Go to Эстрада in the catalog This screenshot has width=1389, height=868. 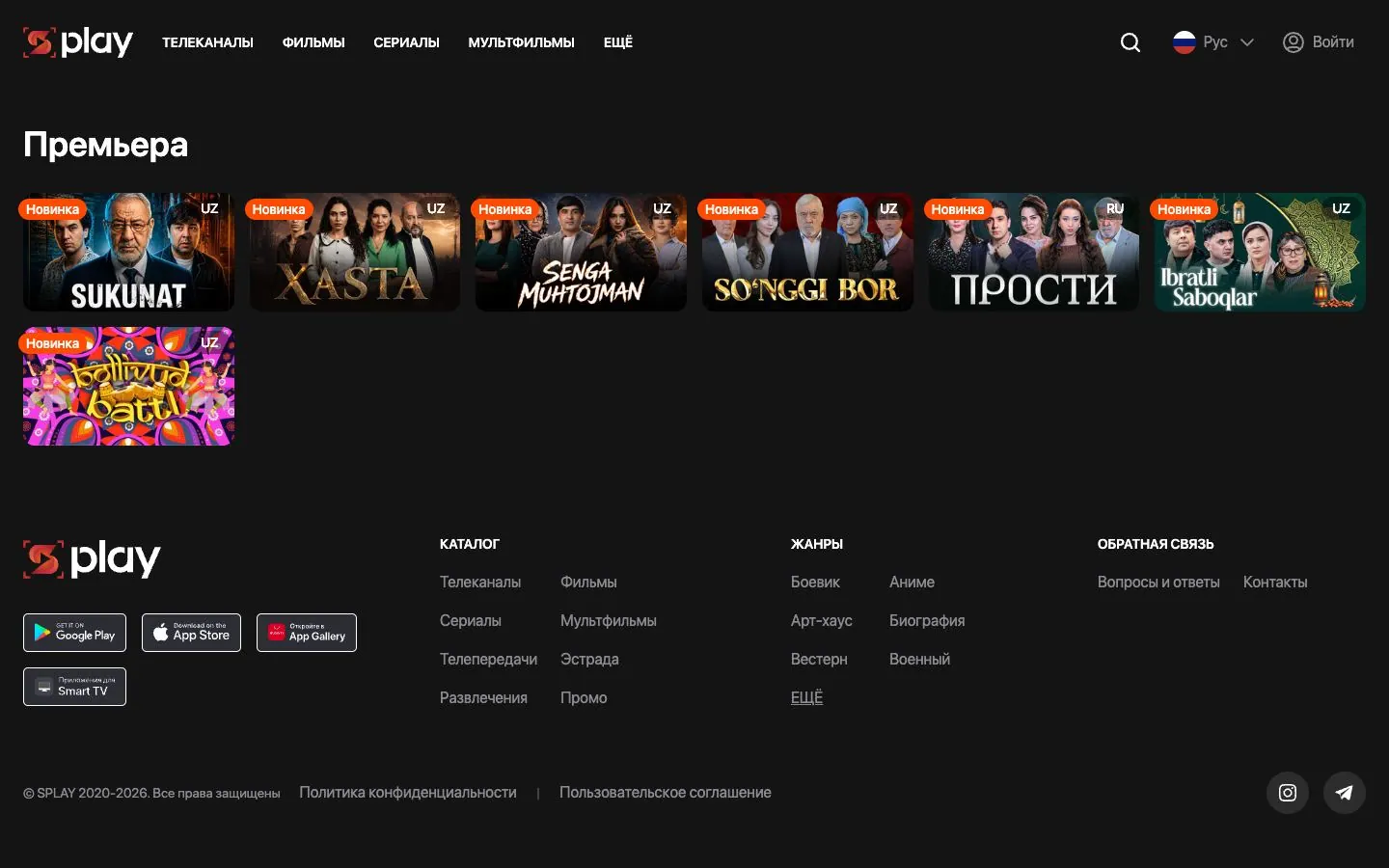589,660
